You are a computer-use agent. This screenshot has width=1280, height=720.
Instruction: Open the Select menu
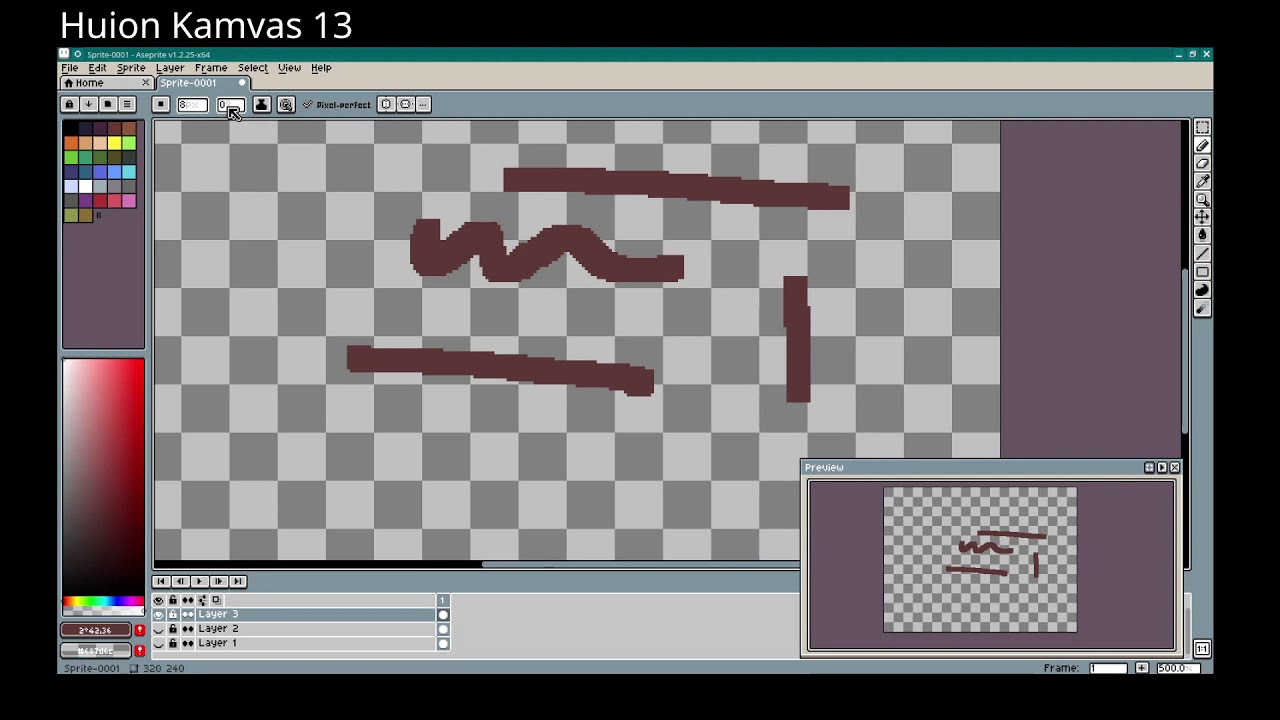(253, 68)
